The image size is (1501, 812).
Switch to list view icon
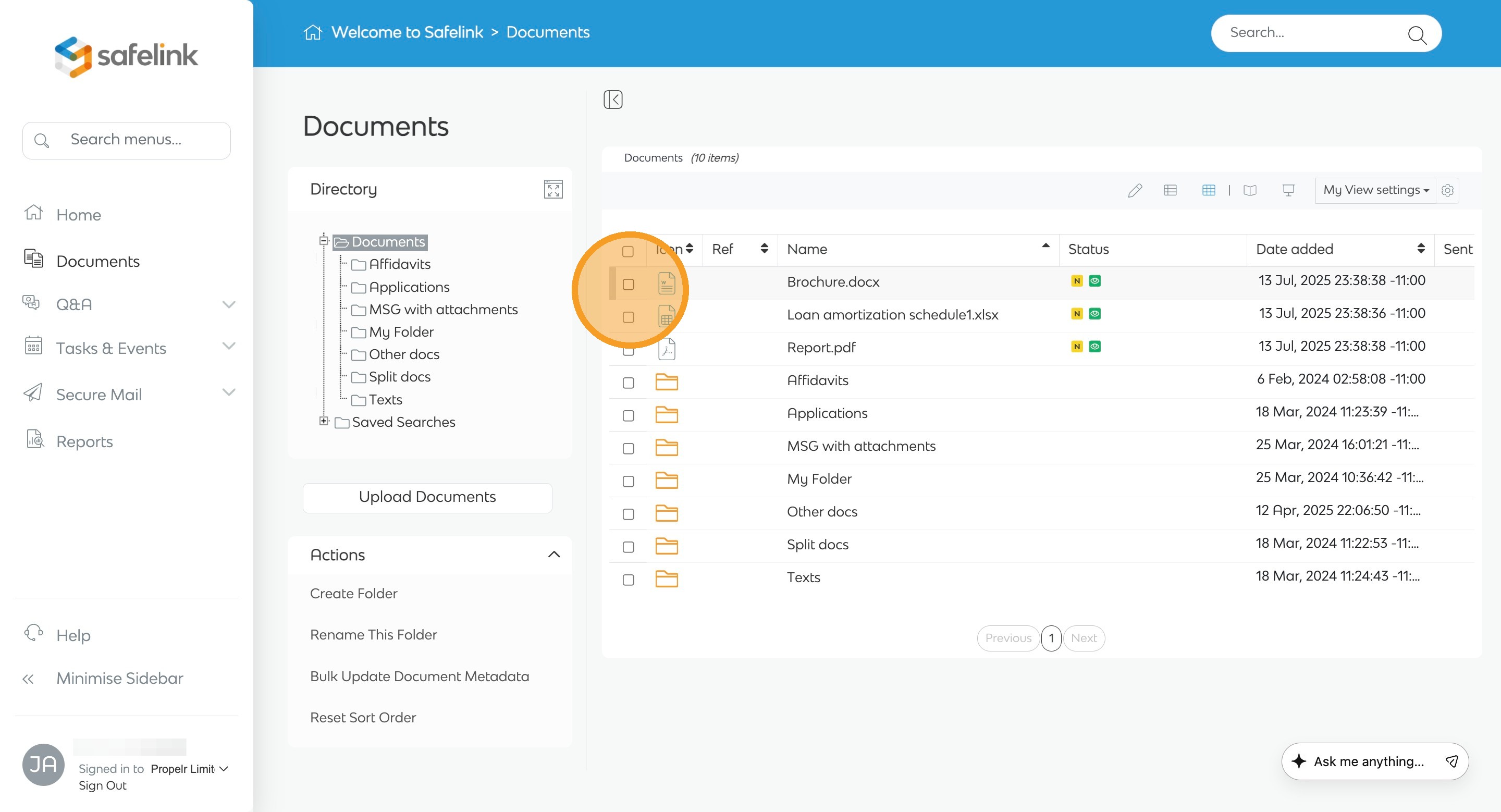[1170, 190]
